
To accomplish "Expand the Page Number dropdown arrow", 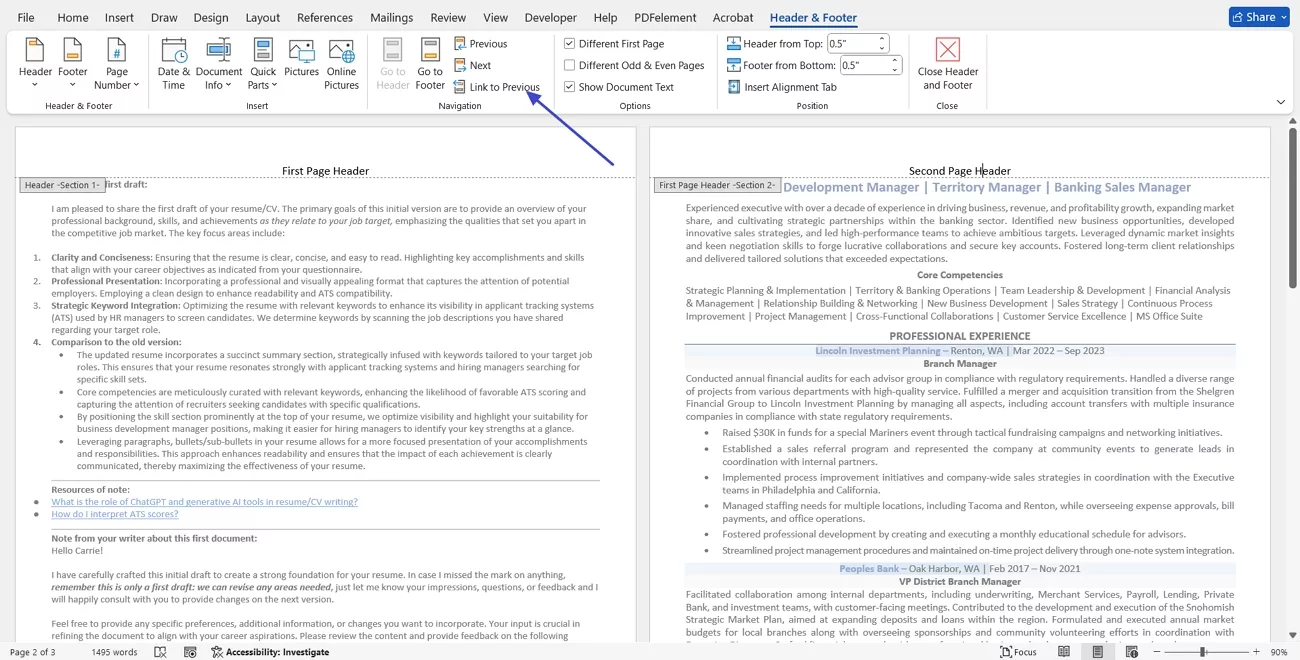I will pos(136,85).
